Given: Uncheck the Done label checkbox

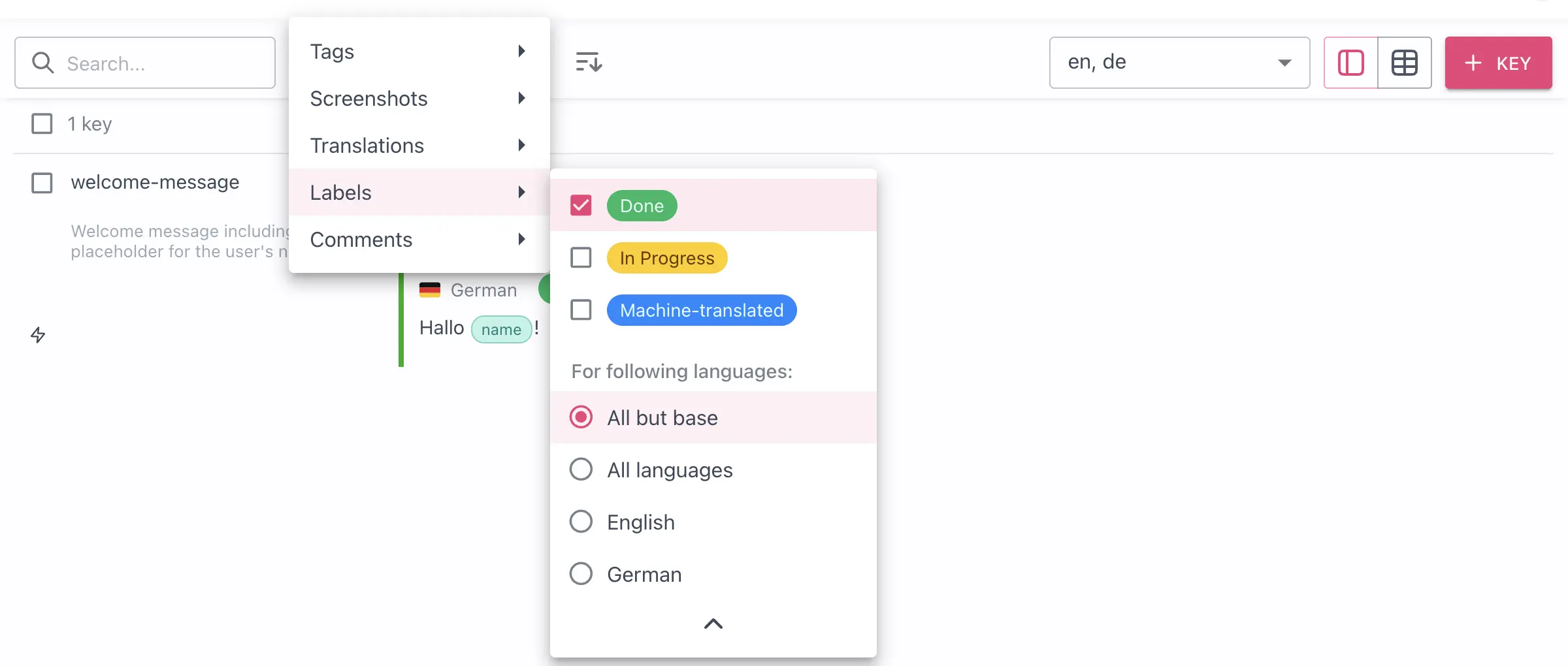Looking at the screenshot, I should click(x=581, y=206).
